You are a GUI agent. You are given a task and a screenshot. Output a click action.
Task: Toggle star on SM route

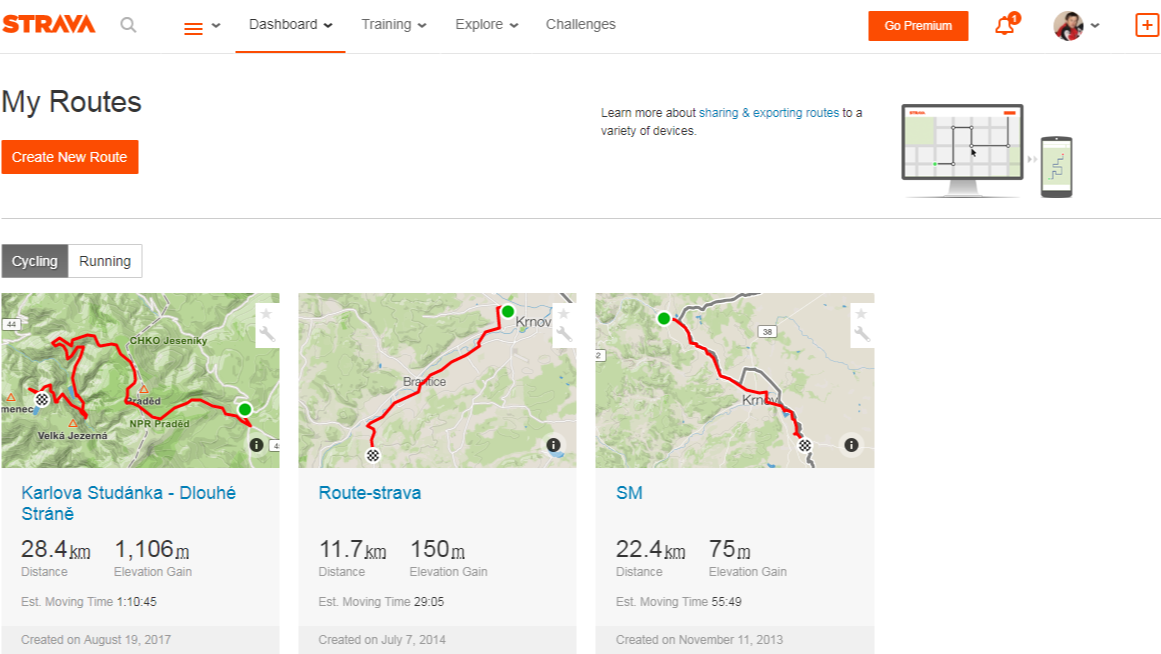[861, 314]
